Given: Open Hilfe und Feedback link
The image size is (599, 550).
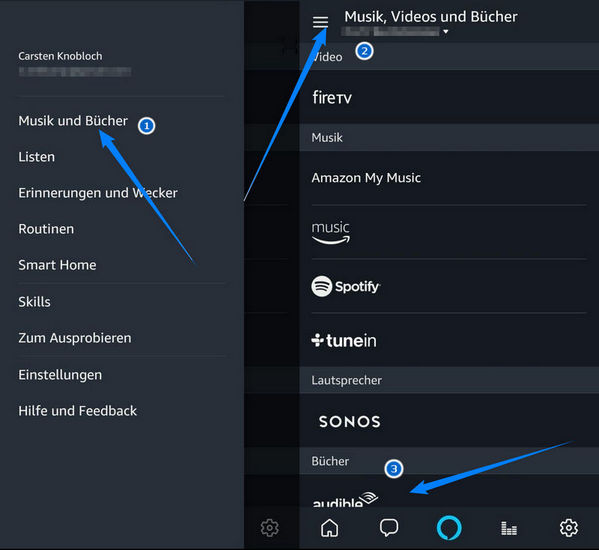Looking at the screenshot, I should click(78, 411).
